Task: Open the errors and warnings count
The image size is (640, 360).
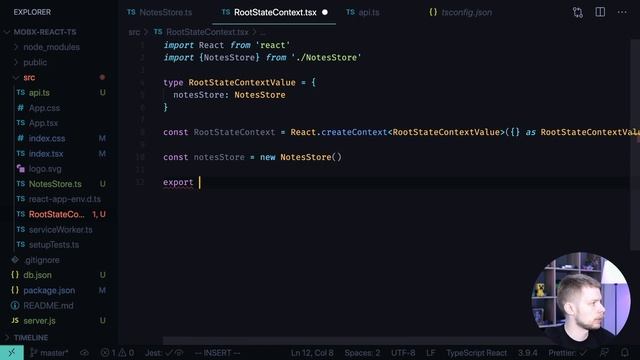Action: (118, 353)
